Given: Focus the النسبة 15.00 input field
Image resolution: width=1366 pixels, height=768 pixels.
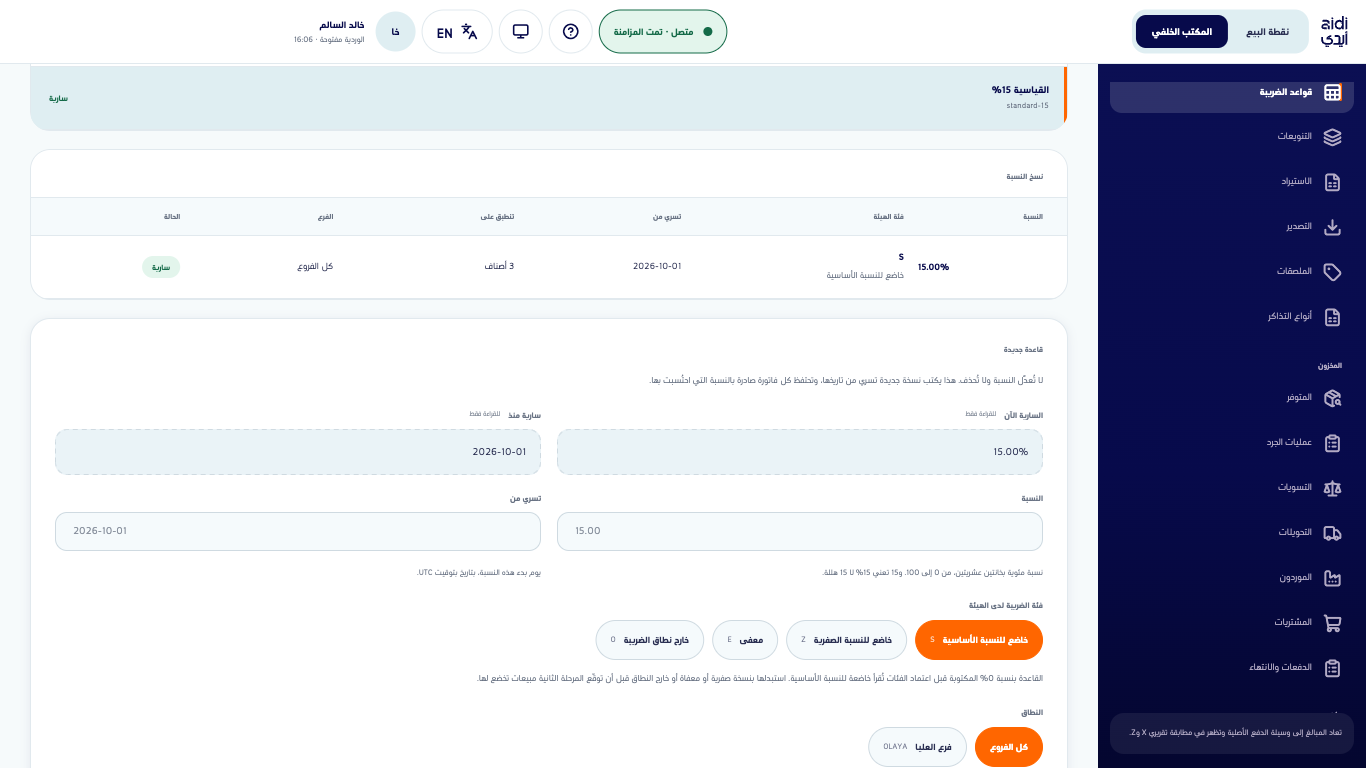Looking at the screenshot, I should coord(800,531).
